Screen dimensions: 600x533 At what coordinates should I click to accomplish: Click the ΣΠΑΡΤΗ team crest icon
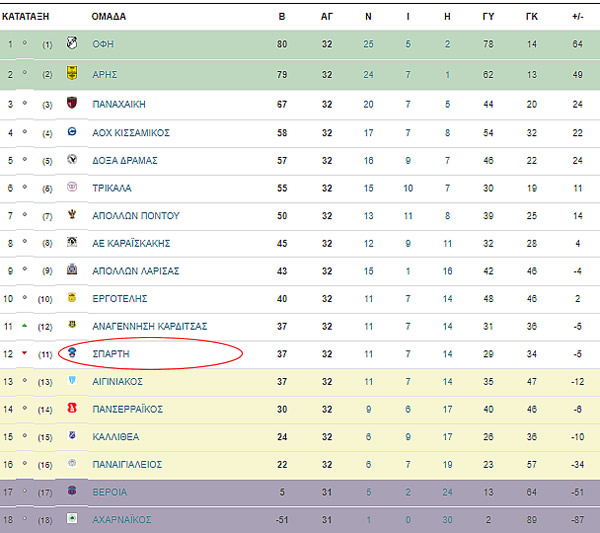(x=72, y=352)
